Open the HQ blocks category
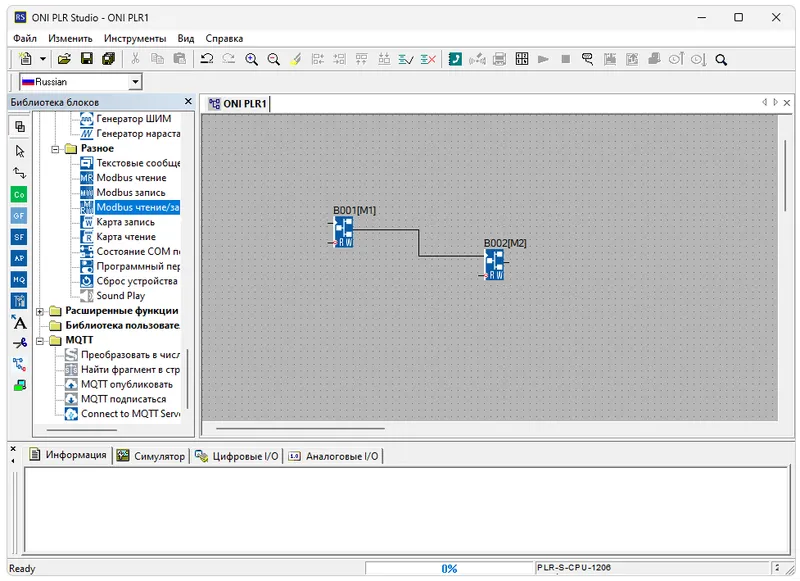Viewport: 800px width, 581px height. click(19, 280)
